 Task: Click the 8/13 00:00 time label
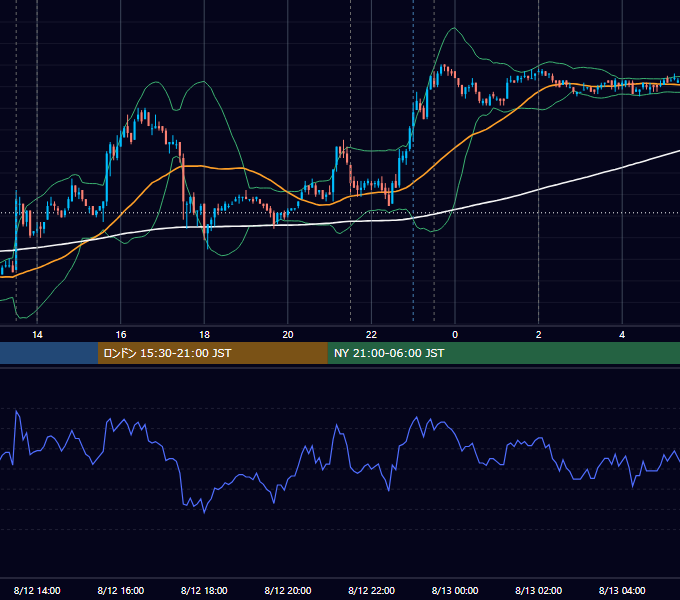point(455,590)
